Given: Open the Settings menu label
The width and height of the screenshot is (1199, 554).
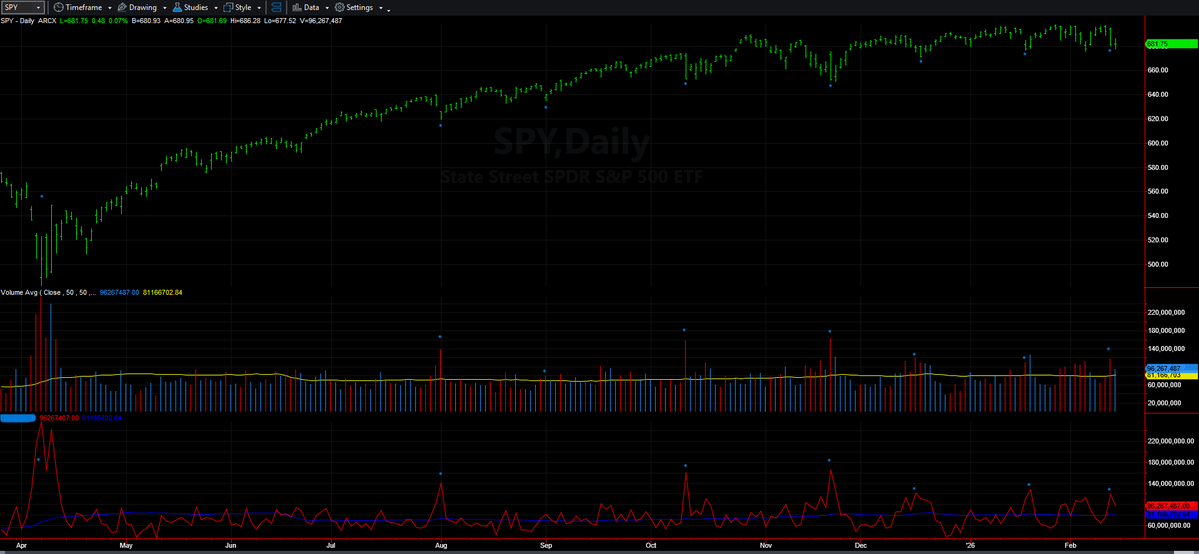Looking at the screenshot, I should point(359,7).
